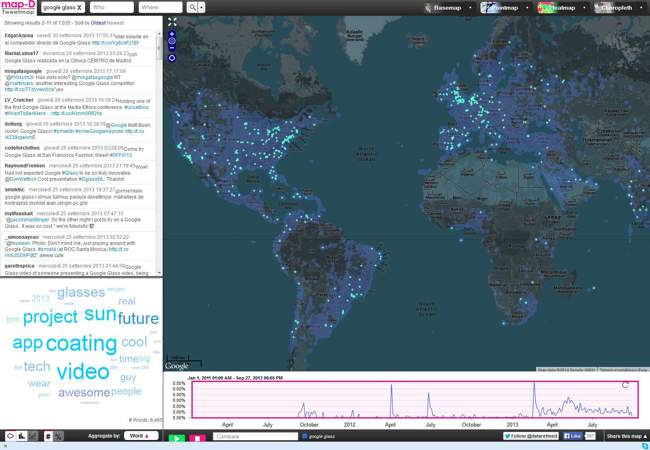The image size is (650, 450).
Task: Open the search options dropdown arrow
Action: tap(201, 7)
